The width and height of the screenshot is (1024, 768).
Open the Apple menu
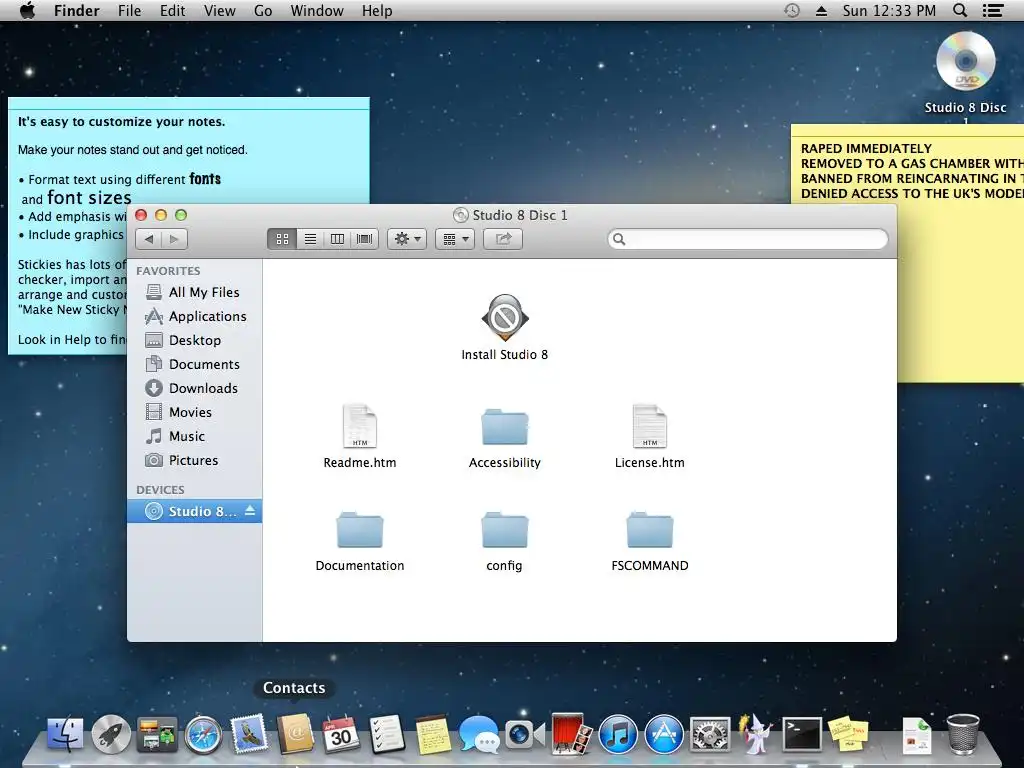(27, 11)
